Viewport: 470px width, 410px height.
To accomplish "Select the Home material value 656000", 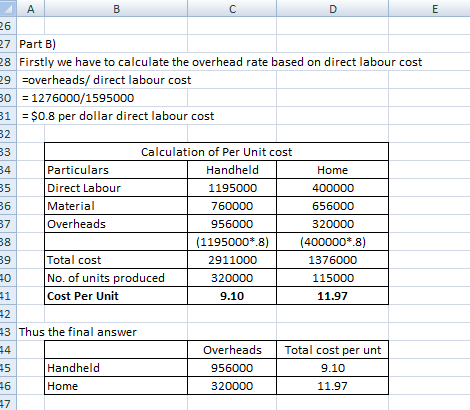I will (x=333, y=206).
